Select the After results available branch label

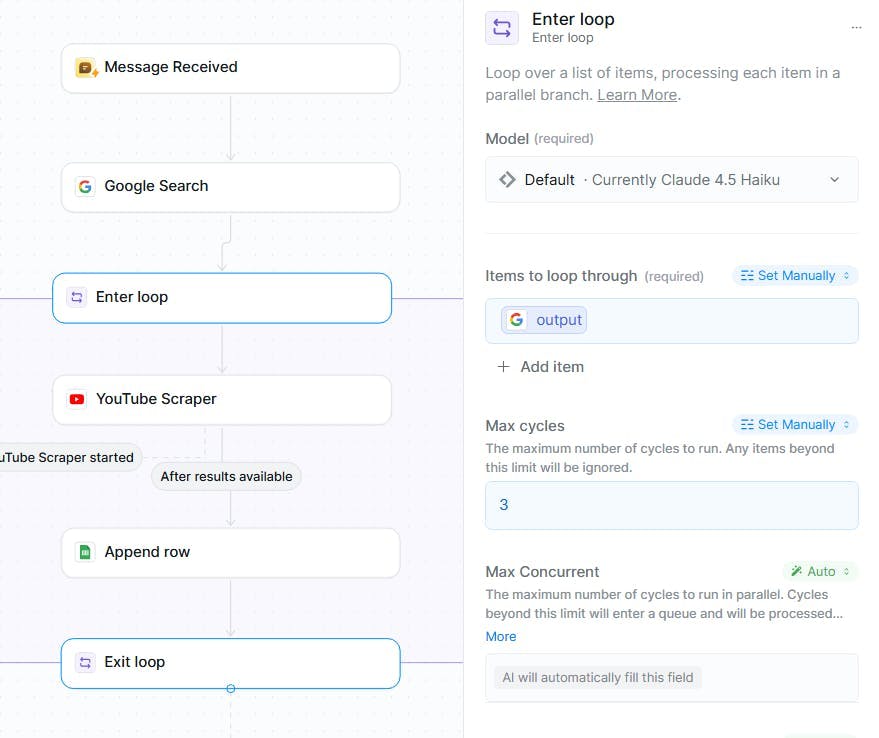click(226, 477)
